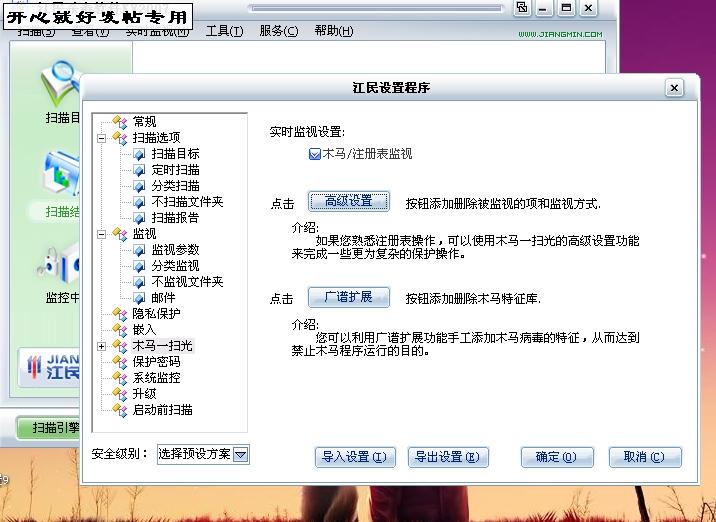
Task: Click the icon beside 常规 tree node
Action: tap(120, 122)
